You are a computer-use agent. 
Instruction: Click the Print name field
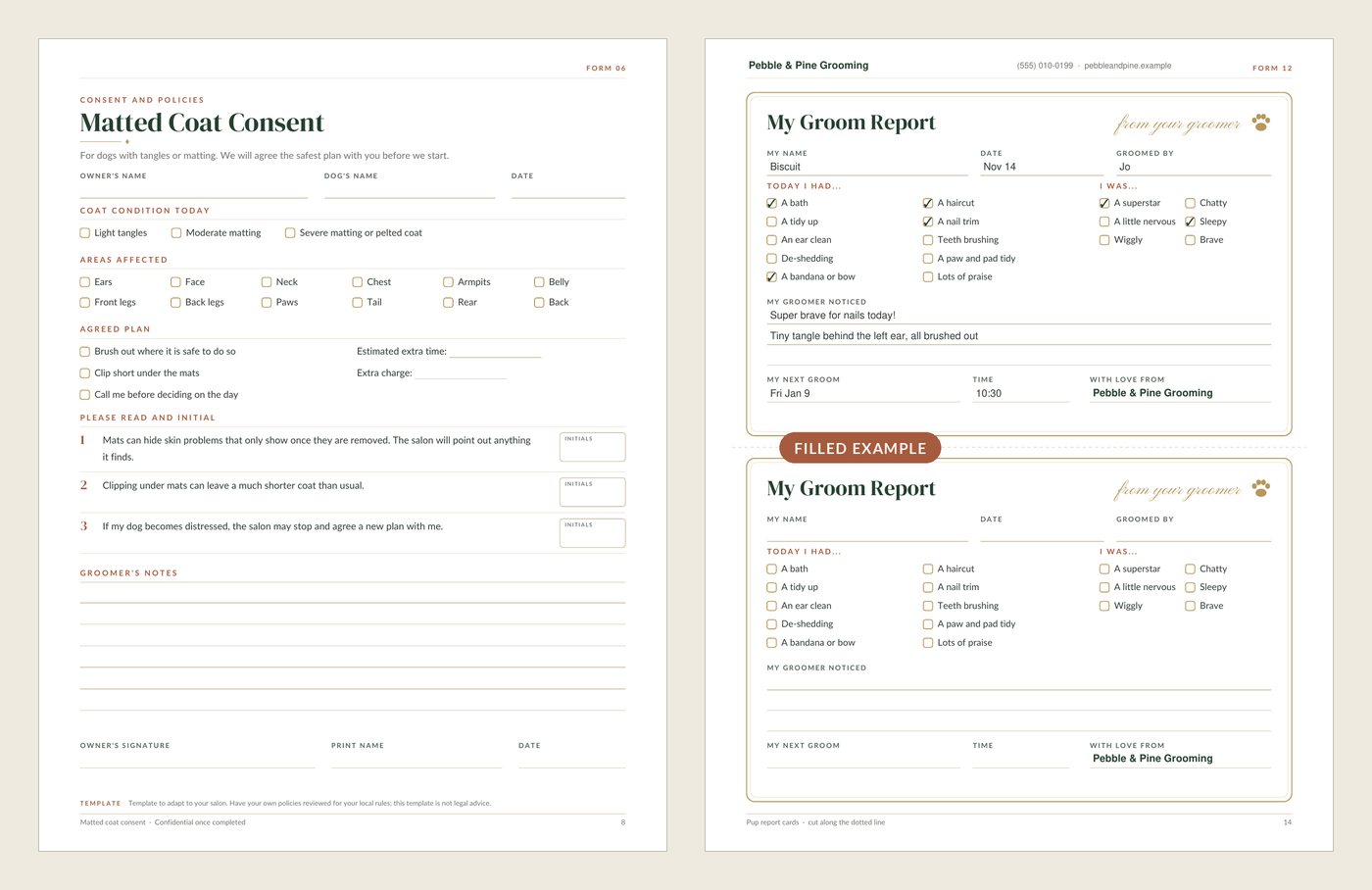(x=416, y=760)
